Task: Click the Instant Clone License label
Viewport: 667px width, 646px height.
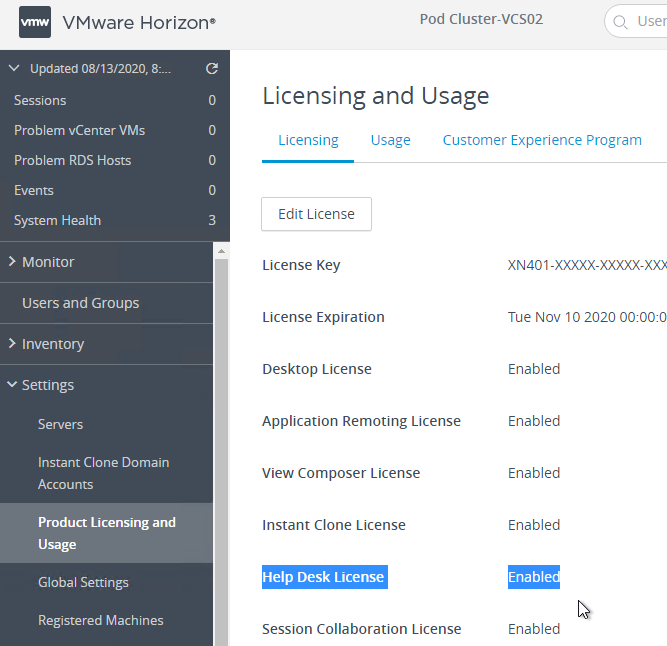Action: pos(334,525)
